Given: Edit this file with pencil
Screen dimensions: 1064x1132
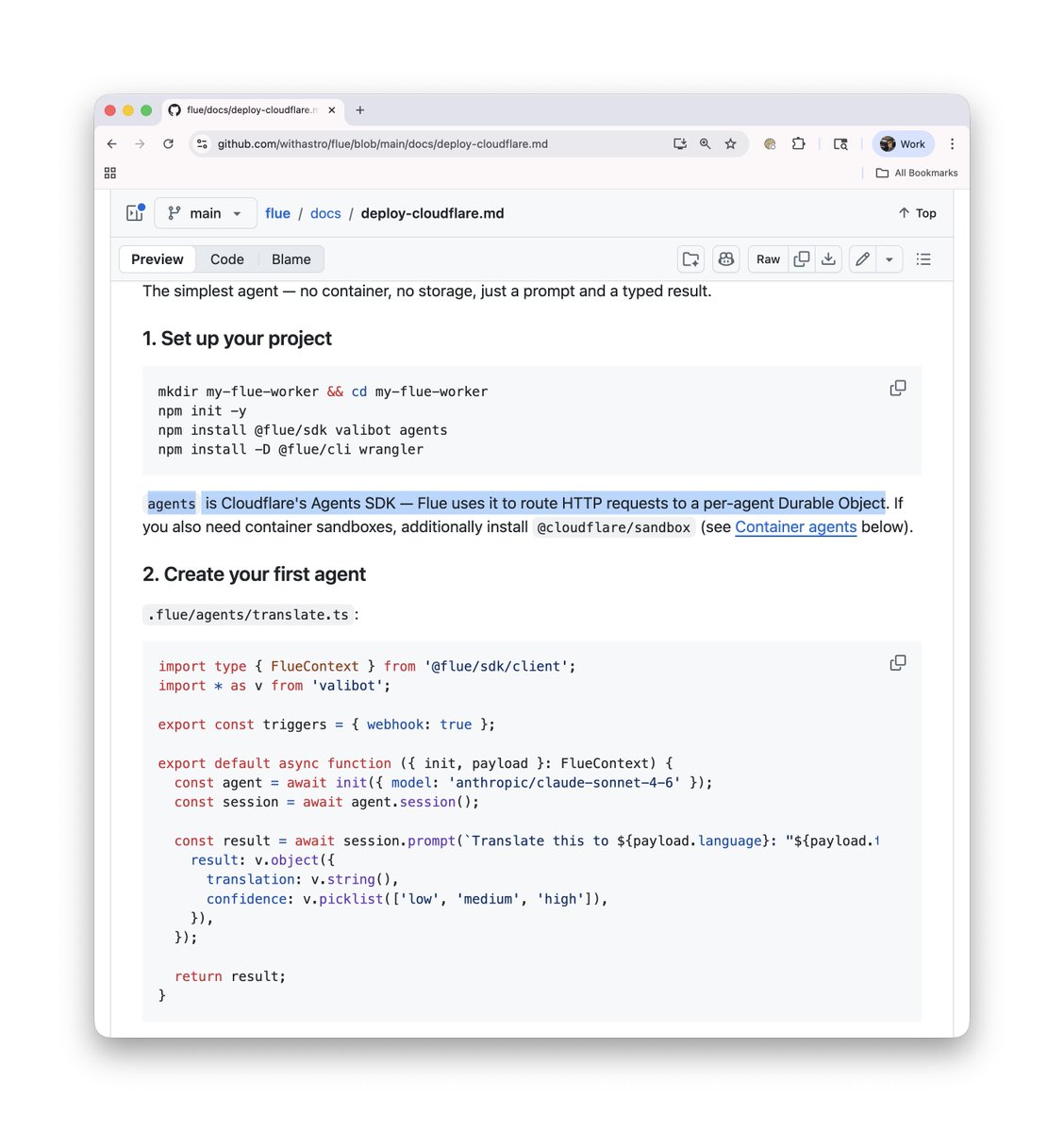Looking at the screenshot, I should (x=862, y=259).
